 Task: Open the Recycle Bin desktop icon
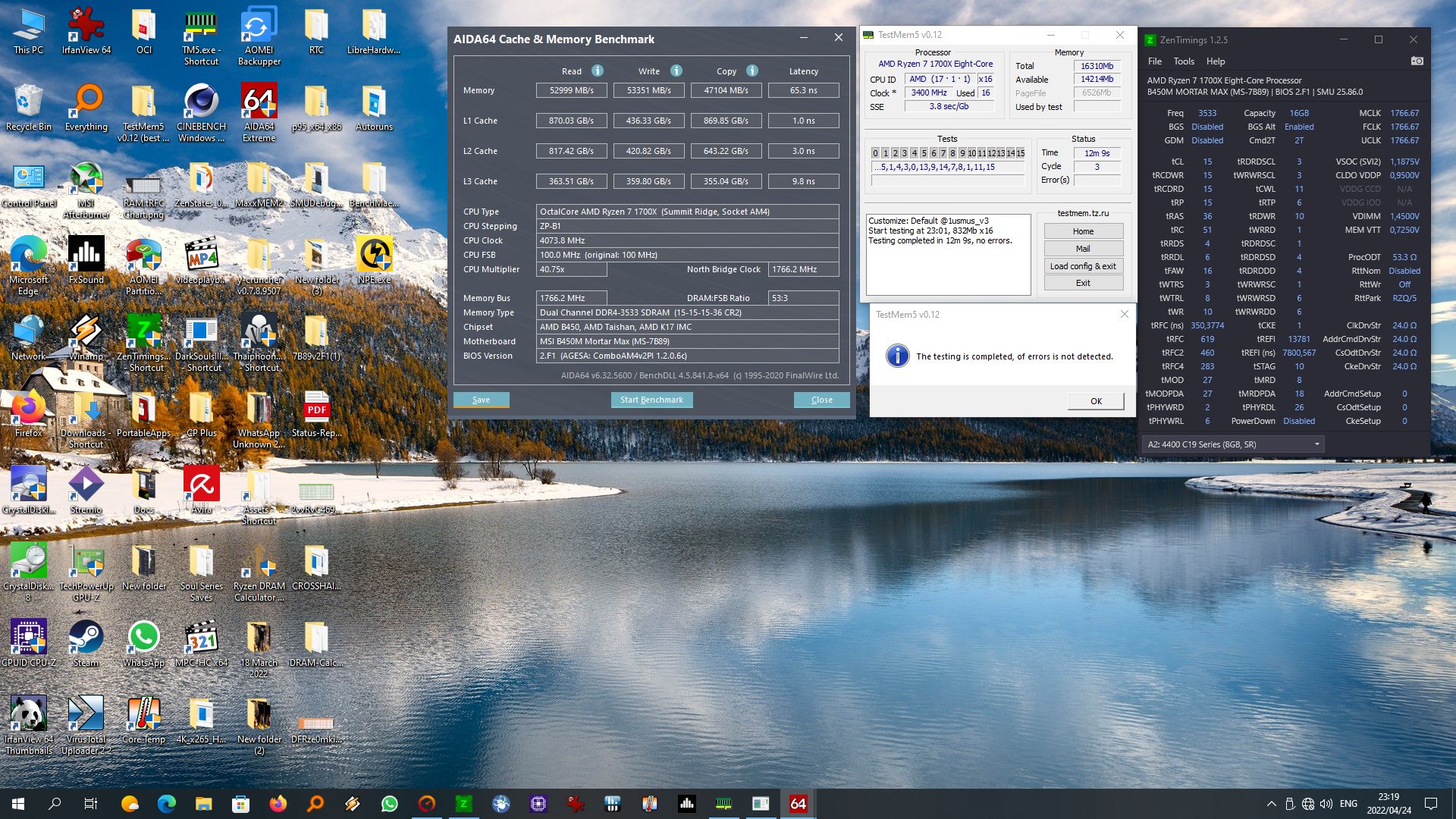(29, 108)
